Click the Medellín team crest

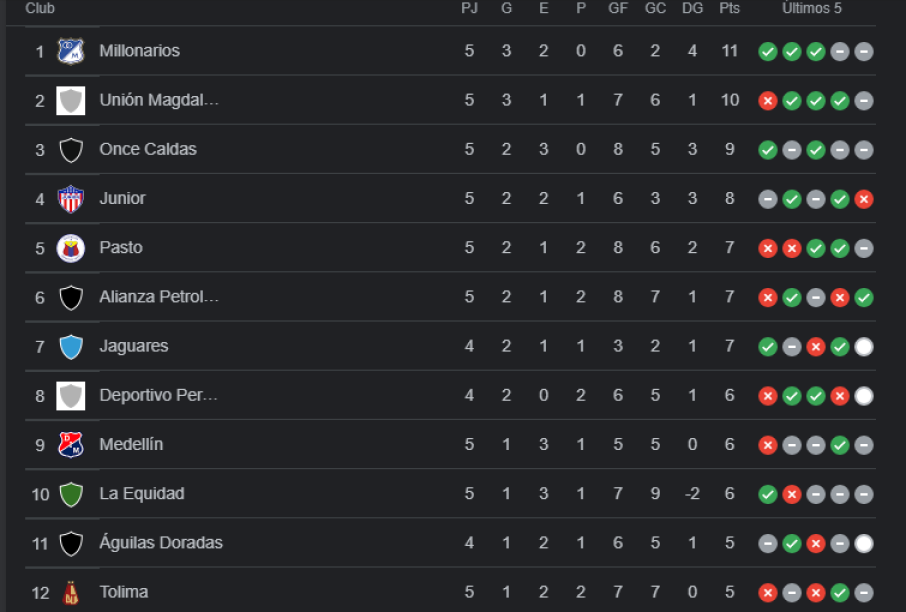point(70,445)
